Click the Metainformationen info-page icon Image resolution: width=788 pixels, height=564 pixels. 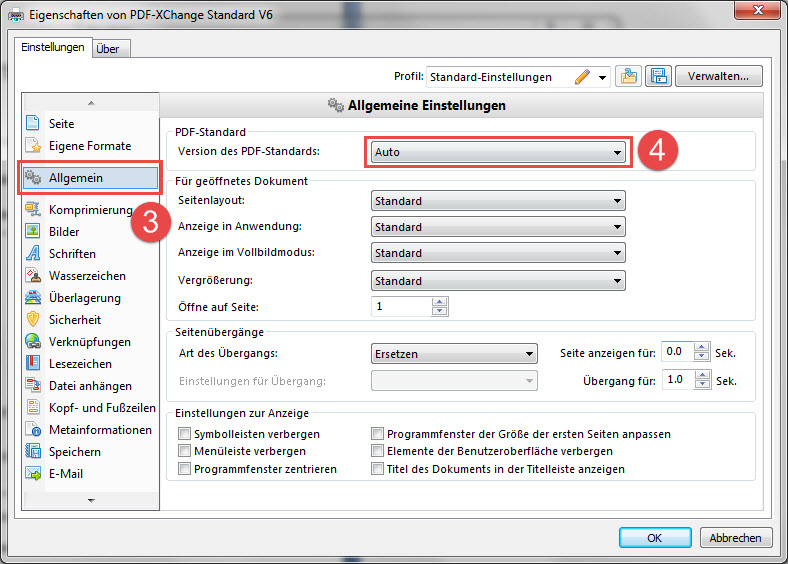point(33,429)
